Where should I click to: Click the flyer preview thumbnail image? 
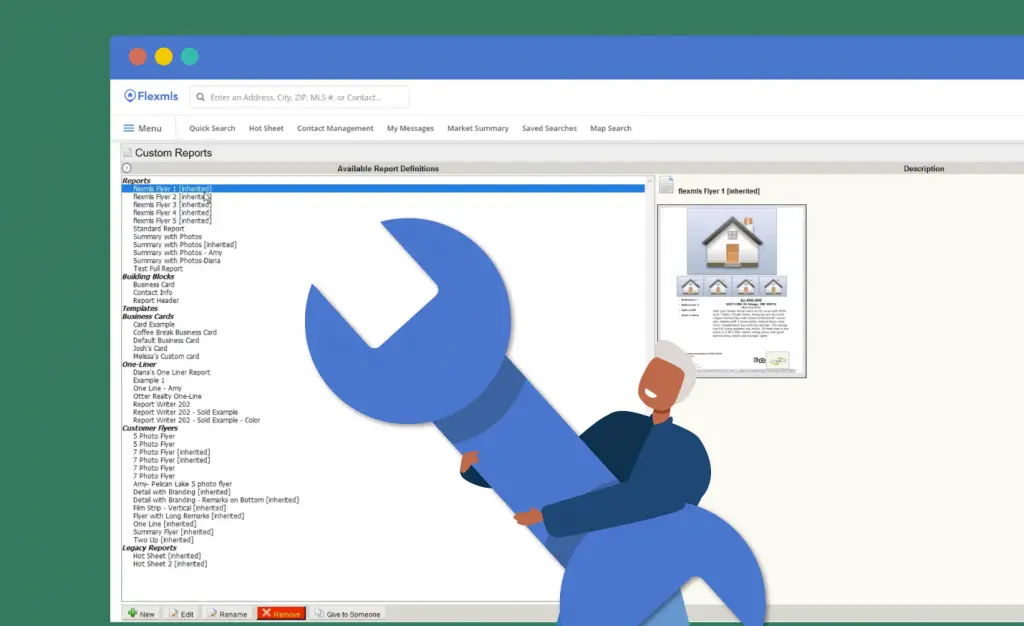(731, 290)
